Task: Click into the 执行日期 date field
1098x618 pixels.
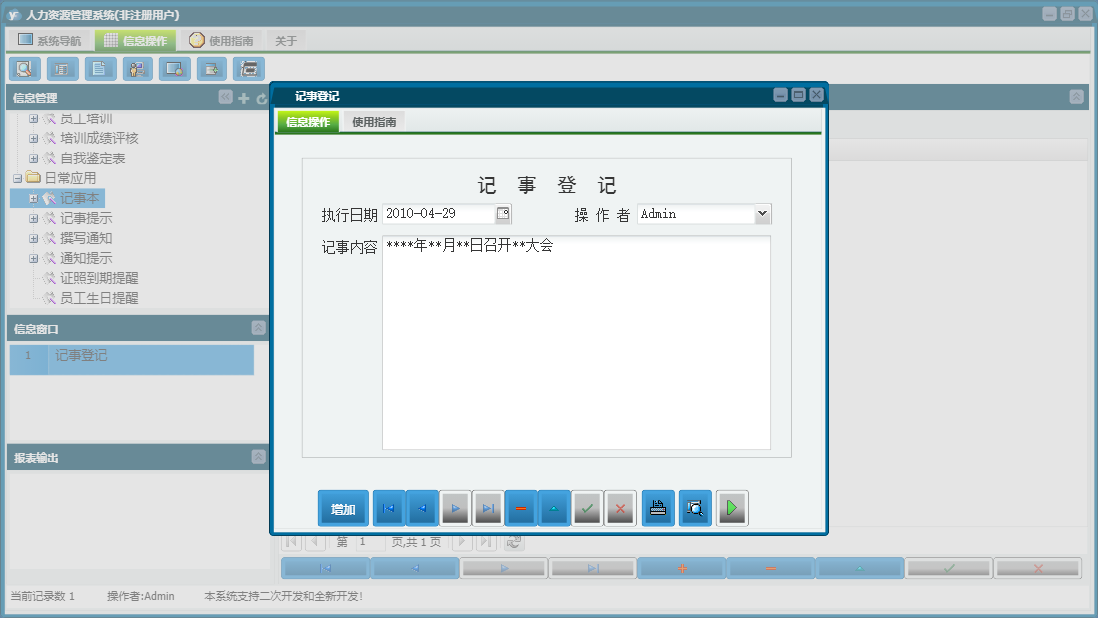Action: [439, 213]
